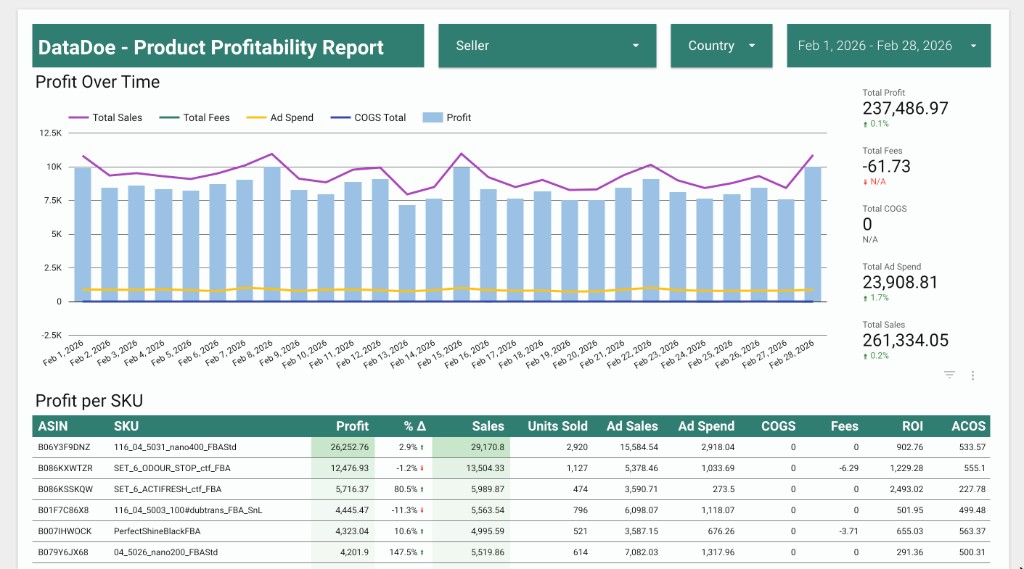
Task: Sort table by ACOS column header
Action: tap(968, 426)
